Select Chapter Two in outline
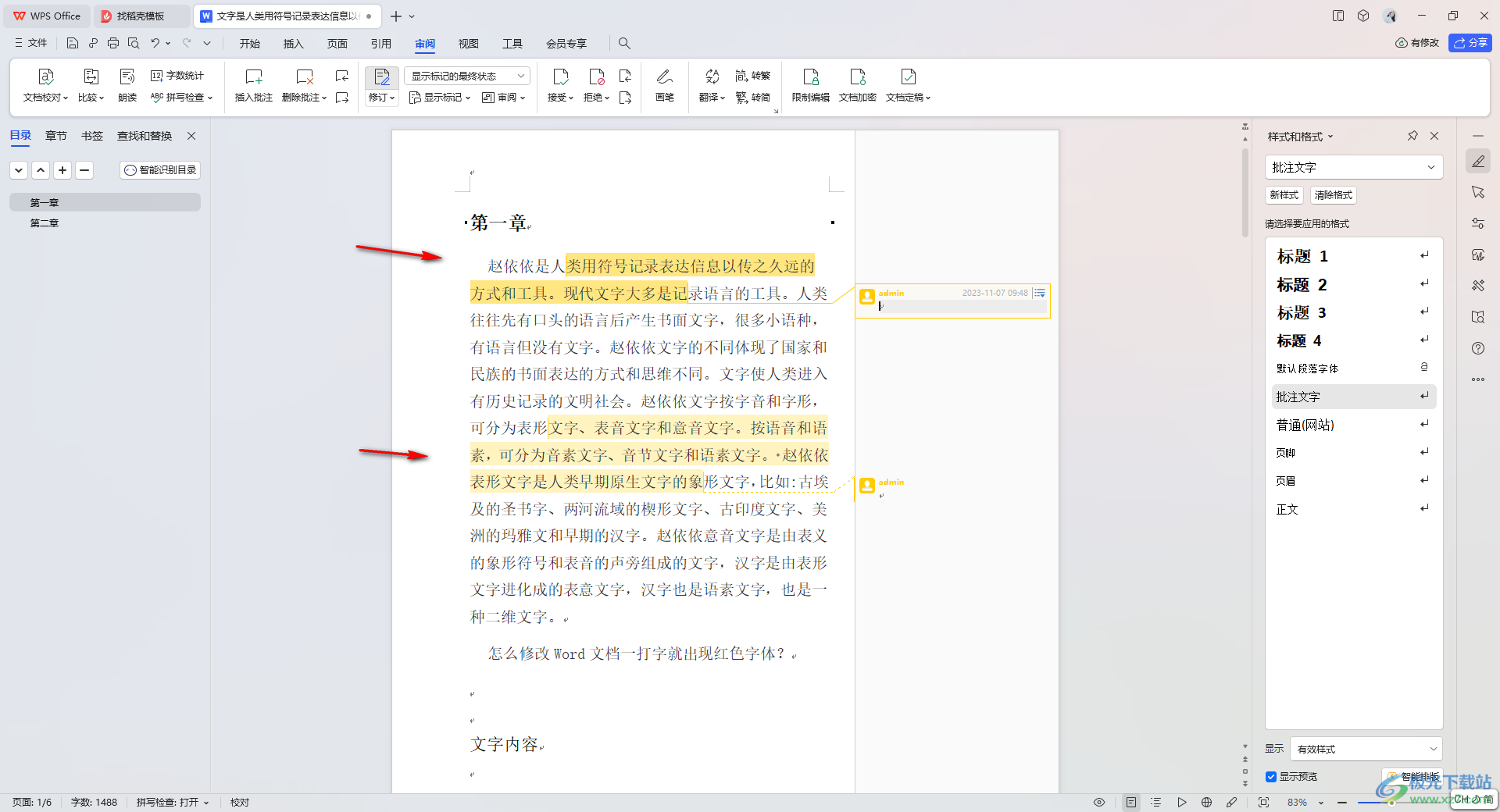The image size is (1500, 812). point(45,223)
